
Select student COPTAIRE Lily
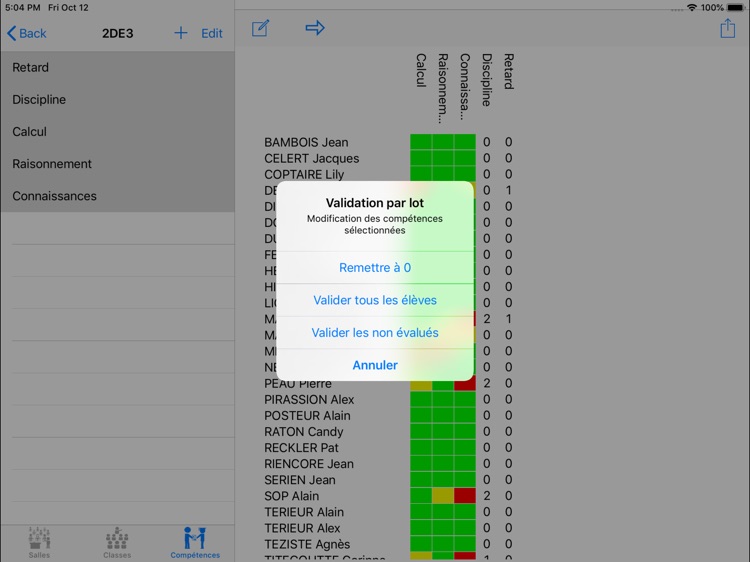(304, 175)
